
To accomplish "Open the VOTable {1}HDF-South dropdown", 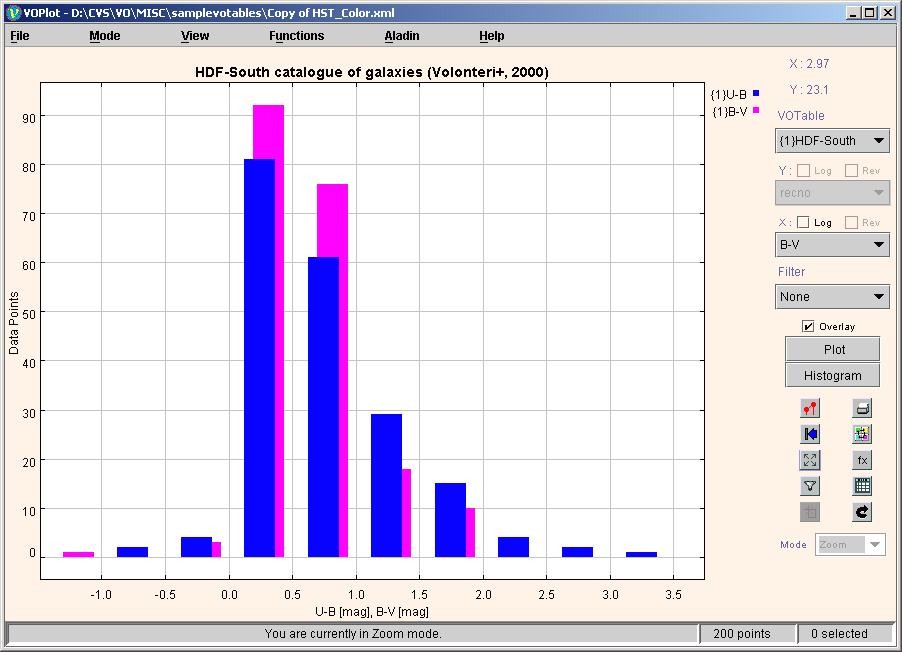I will [x=832, y=141].
